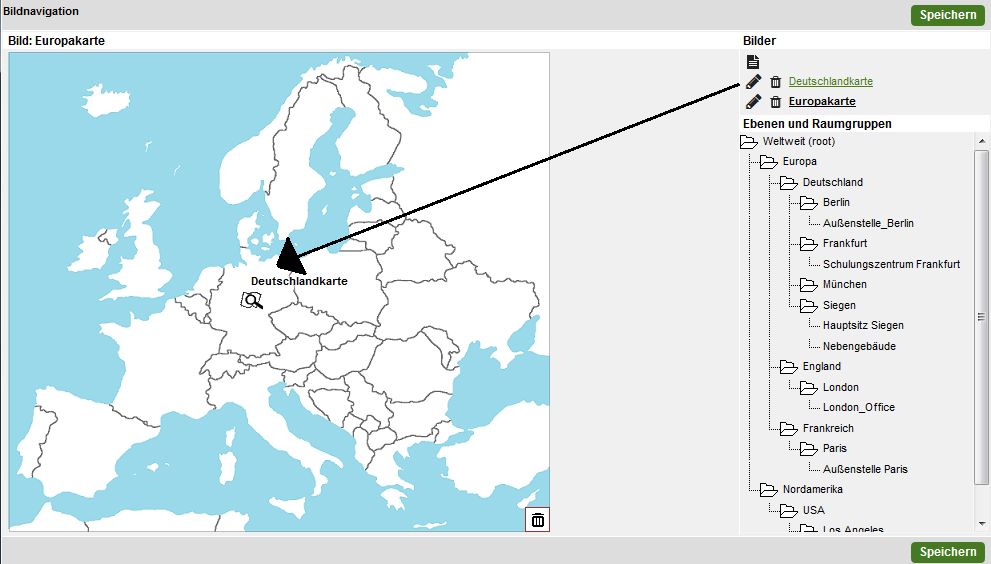This screenshot has height=564, width=991.
Task: Collapse the Frankreich folder icon
Action: tap(789, 429)
